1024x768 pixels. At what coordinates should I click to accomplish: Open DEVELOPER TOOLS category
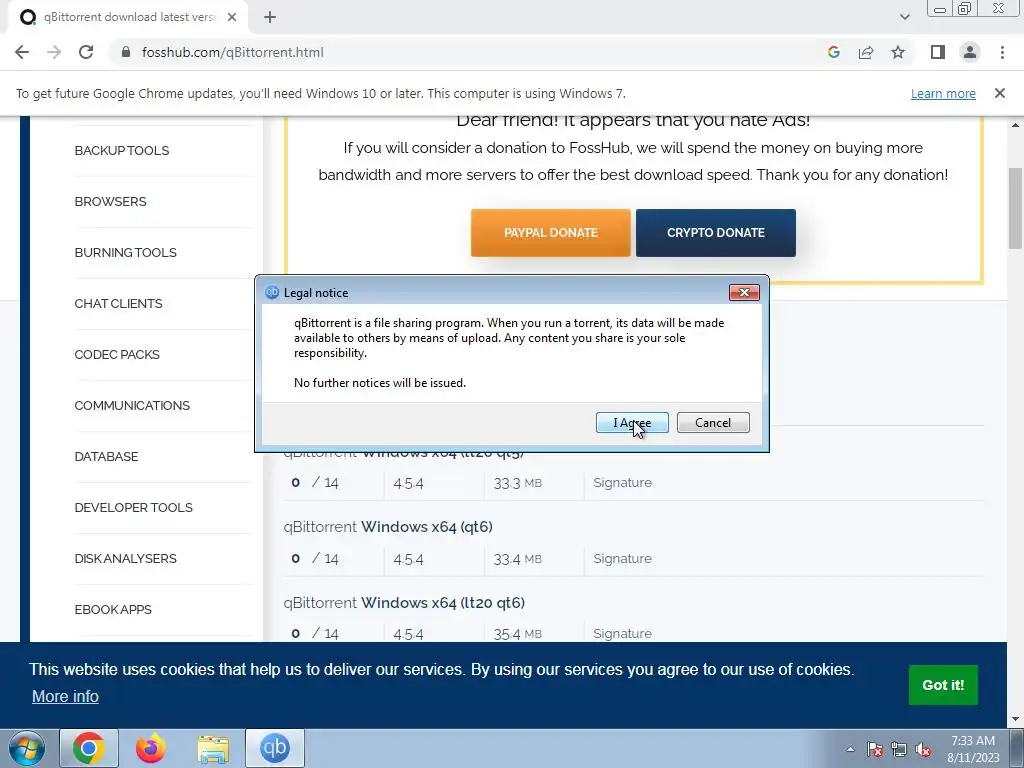tap(133, 507)
